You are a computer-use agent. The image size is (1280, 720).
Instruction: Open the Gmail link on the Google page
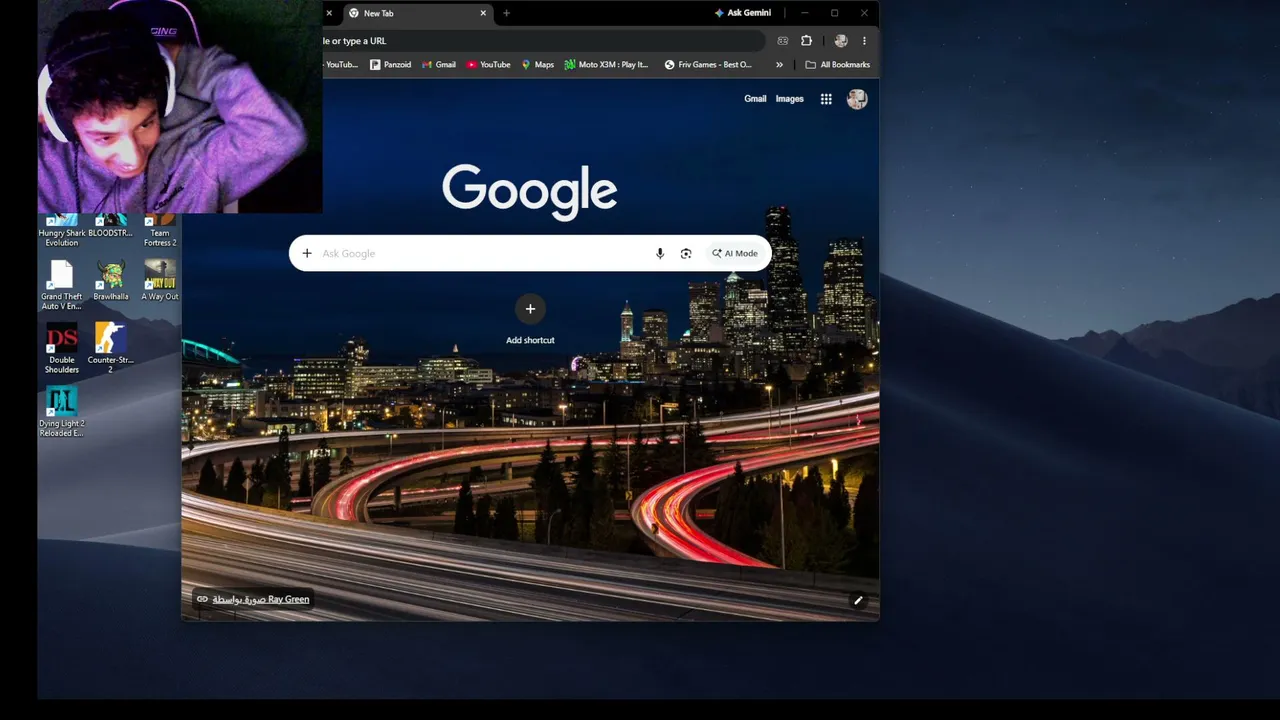coord(755,99)
